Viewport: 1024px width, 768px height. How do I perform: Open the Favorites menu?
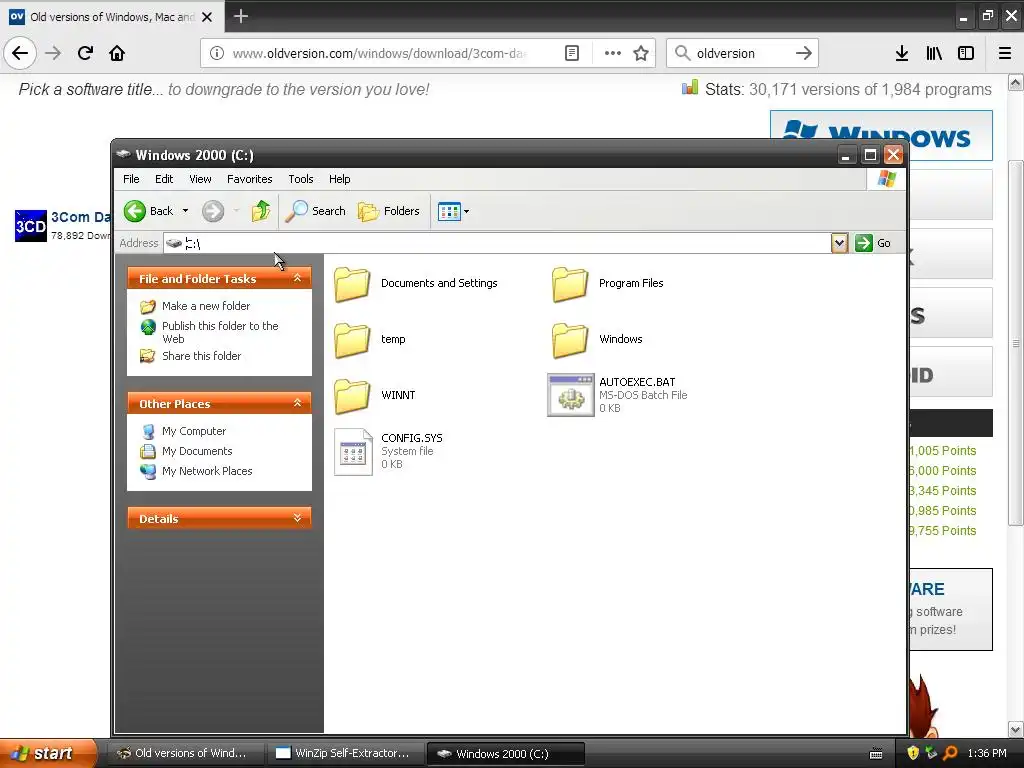click(249, 179)
